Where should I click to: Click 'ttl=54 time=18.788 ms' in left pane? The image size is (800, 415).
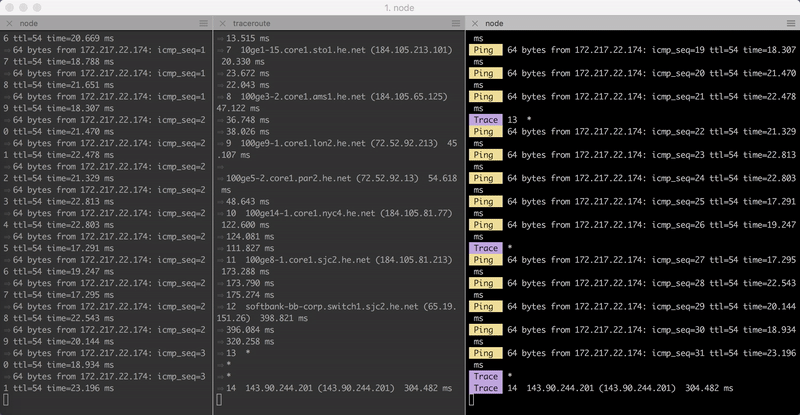[63, 62]
